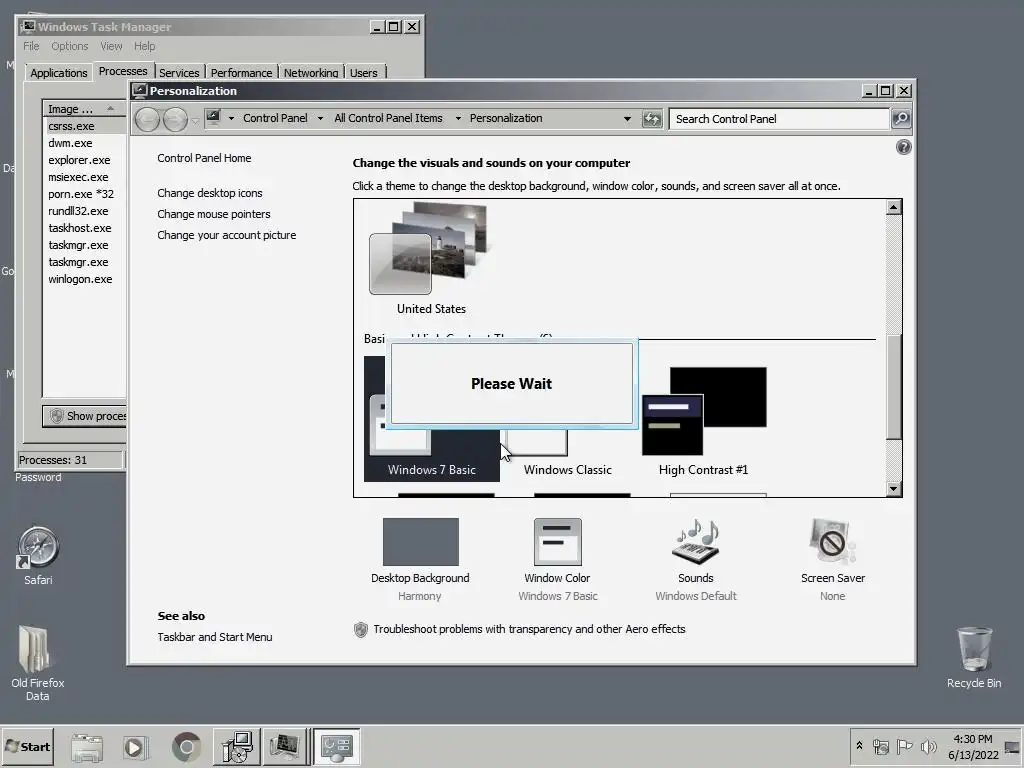
Task: Click Show processes from all users button
Action: tap(85, 416)
